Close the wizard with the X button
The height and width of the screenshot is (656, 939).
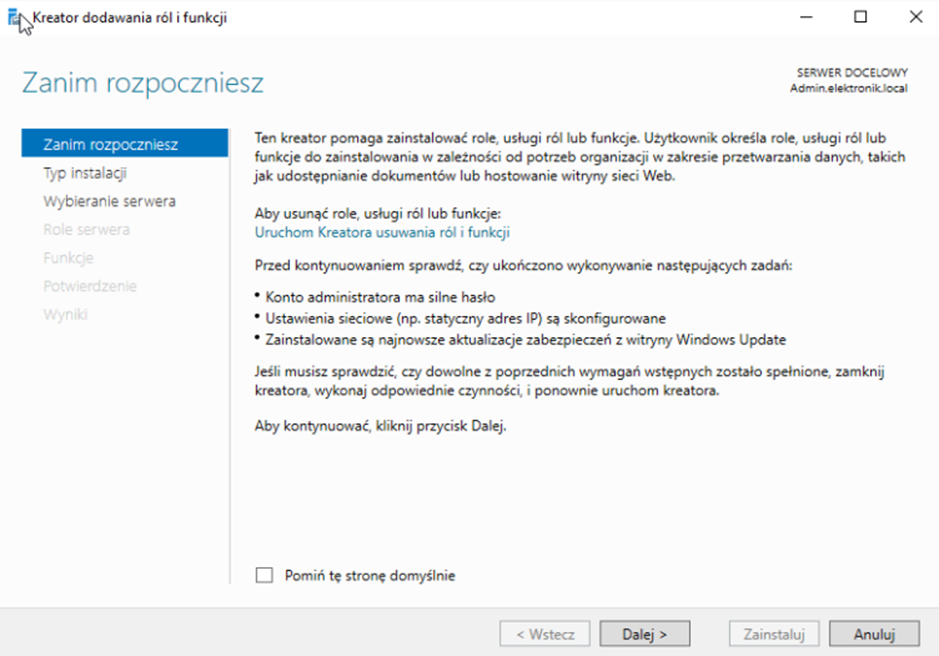[915, 17]
